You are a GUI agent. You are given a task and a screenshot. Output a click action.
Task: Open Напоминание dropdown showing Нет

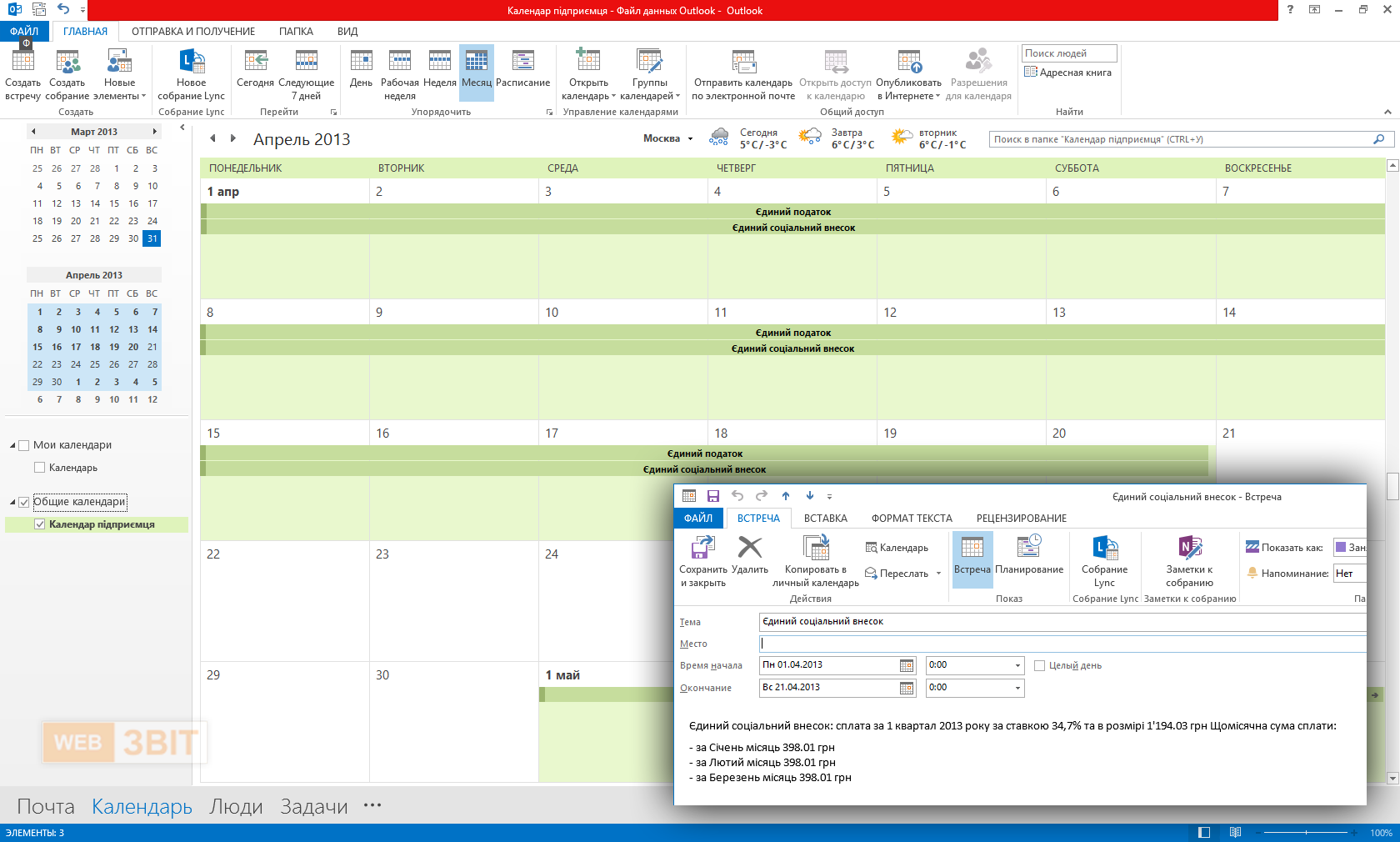click(1349, 574)
